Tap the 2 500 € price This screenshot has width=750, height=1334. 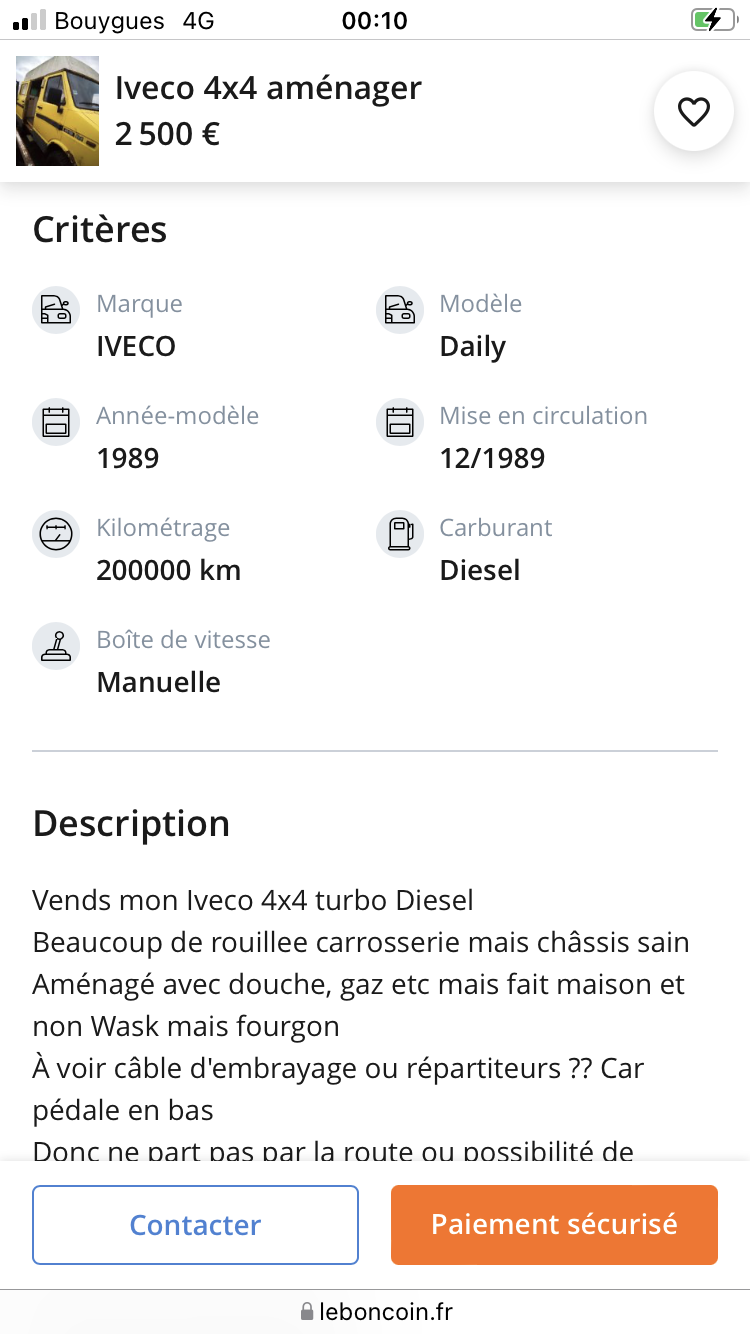click(167, 134)
